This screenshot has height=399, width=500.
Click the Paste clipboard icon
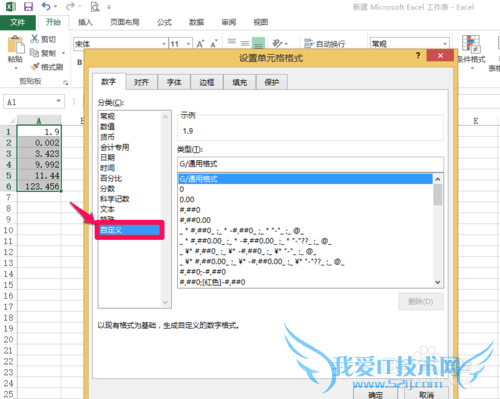click(15, 44)
